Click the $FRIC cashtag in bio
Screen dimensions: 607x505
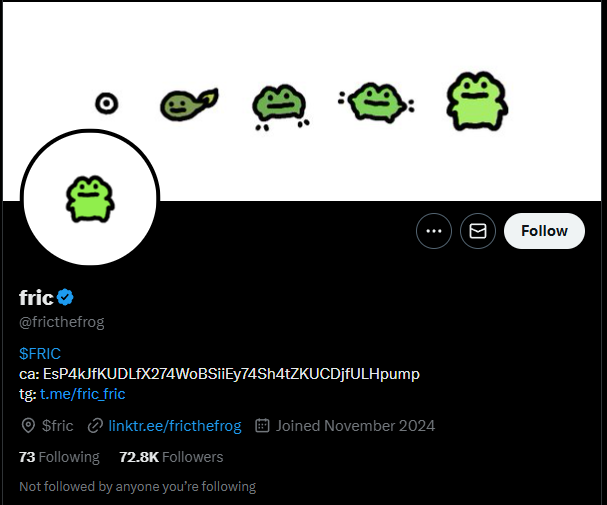pos(39,353)
